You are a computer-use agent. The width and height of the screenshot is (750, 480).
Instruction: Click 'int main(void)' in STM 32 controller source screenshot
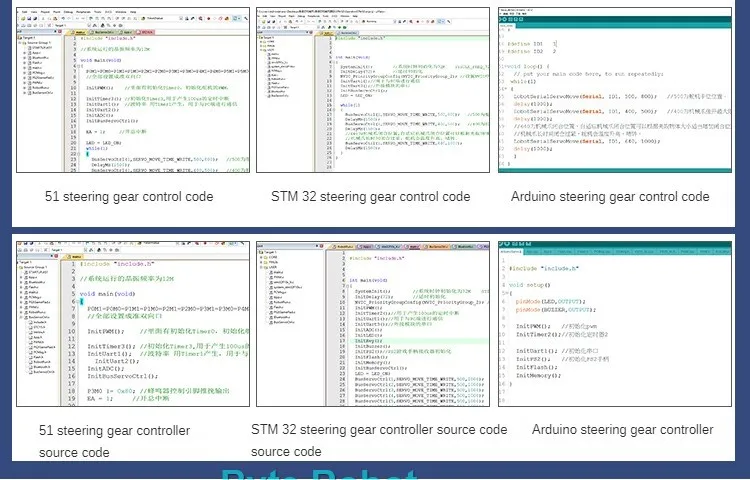368,281
